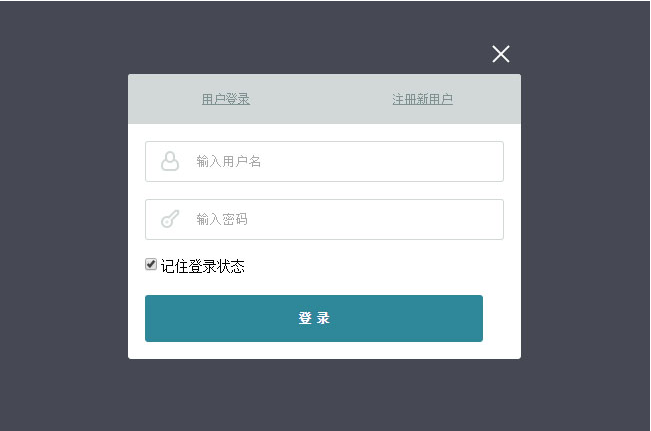Screen dimensions: 651x431
Task: Click the user avatar icon in username field
Action: [170, 161]
